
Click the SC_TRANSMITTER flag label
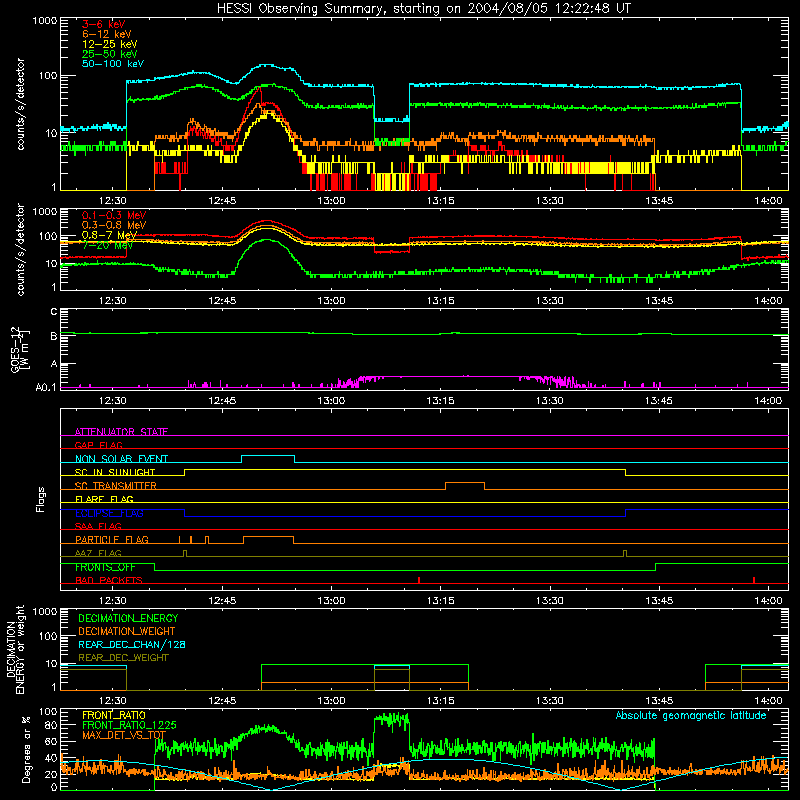coord(116,485)
